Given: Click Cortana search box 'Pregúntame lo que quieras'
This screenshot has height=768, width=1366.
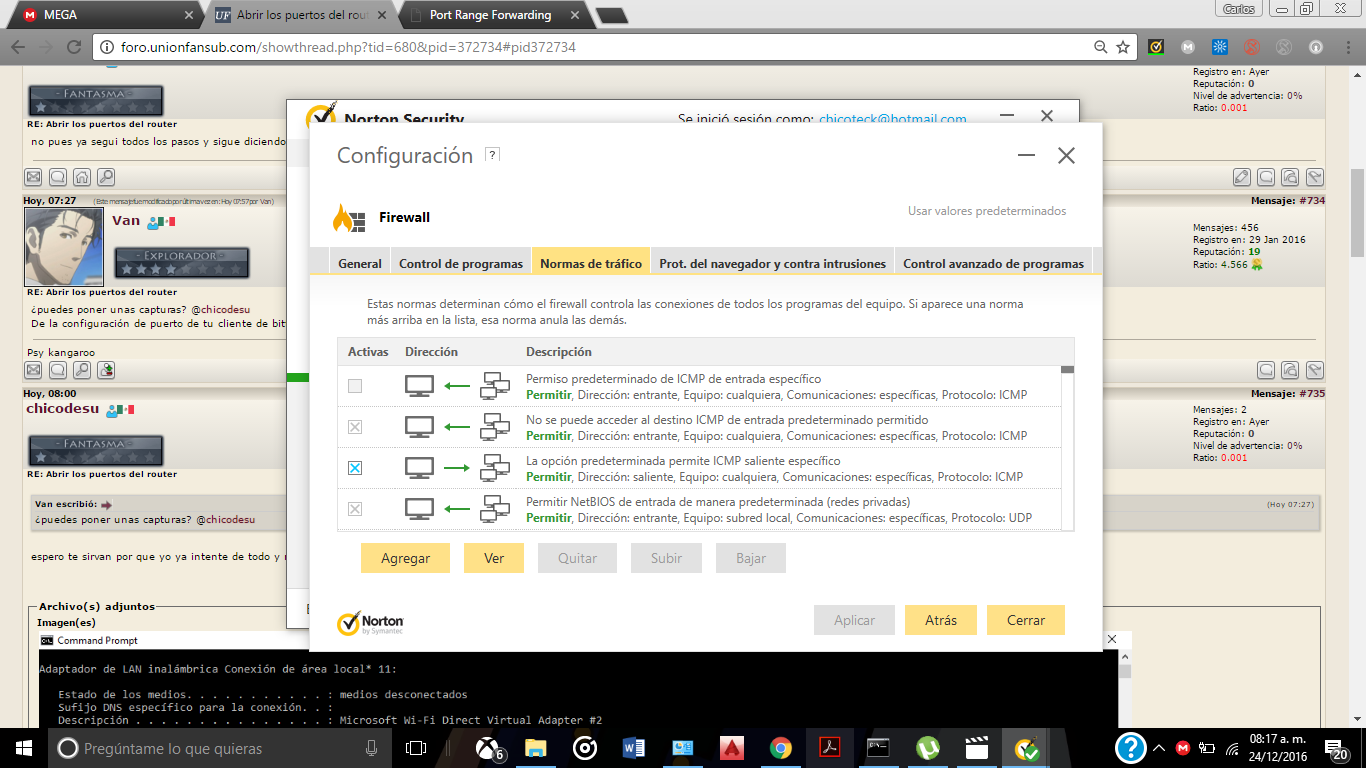Looking at the screenshot, I should (219, 748).
